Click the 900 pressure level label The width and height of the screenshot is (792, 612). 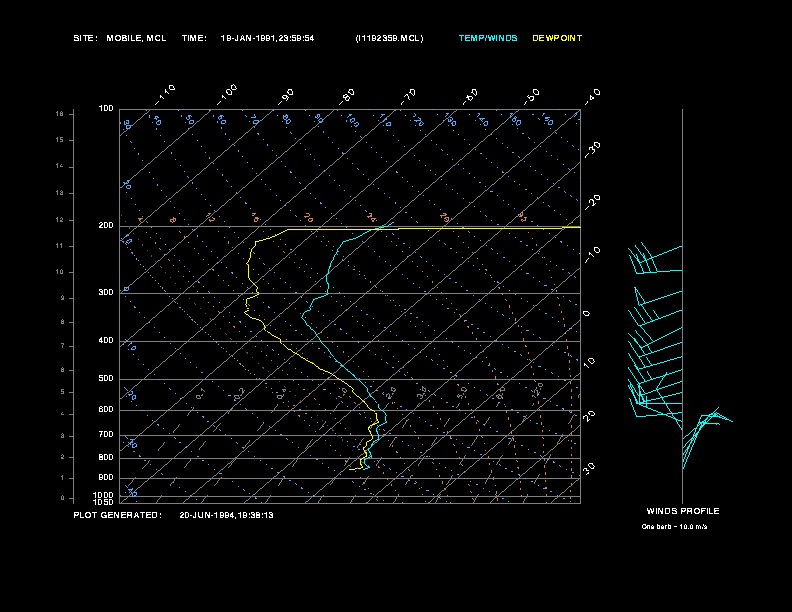coord(106,478)
